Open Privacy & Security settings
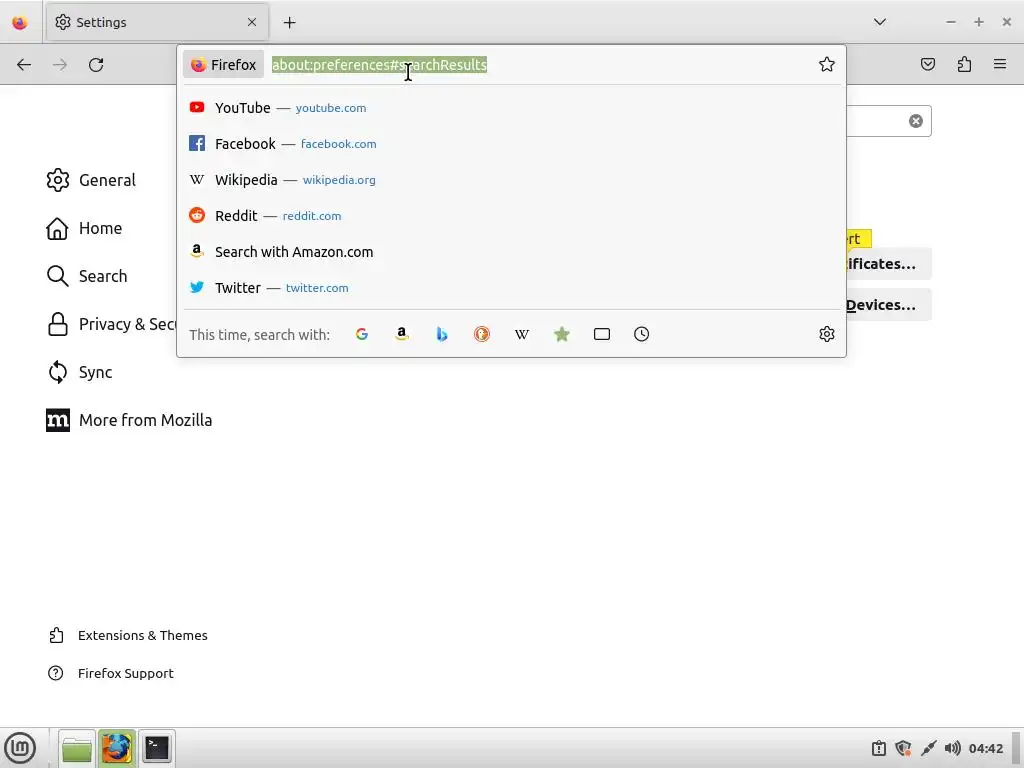 click(x=111, y=325)
